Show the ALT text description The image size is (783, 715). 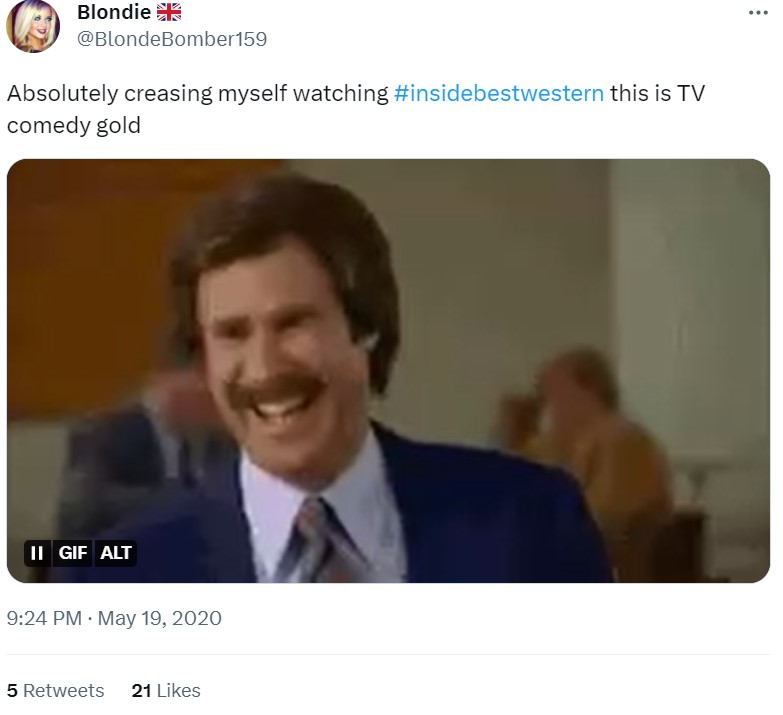[116, 552]
